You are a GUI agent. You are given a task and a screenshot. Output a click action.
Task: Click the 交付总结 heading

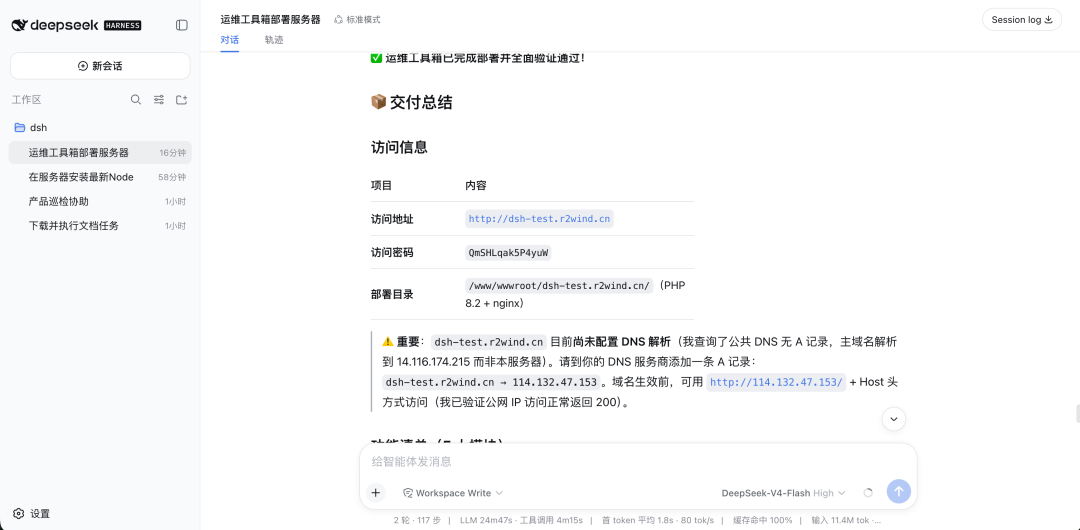[x=411, y=103]
